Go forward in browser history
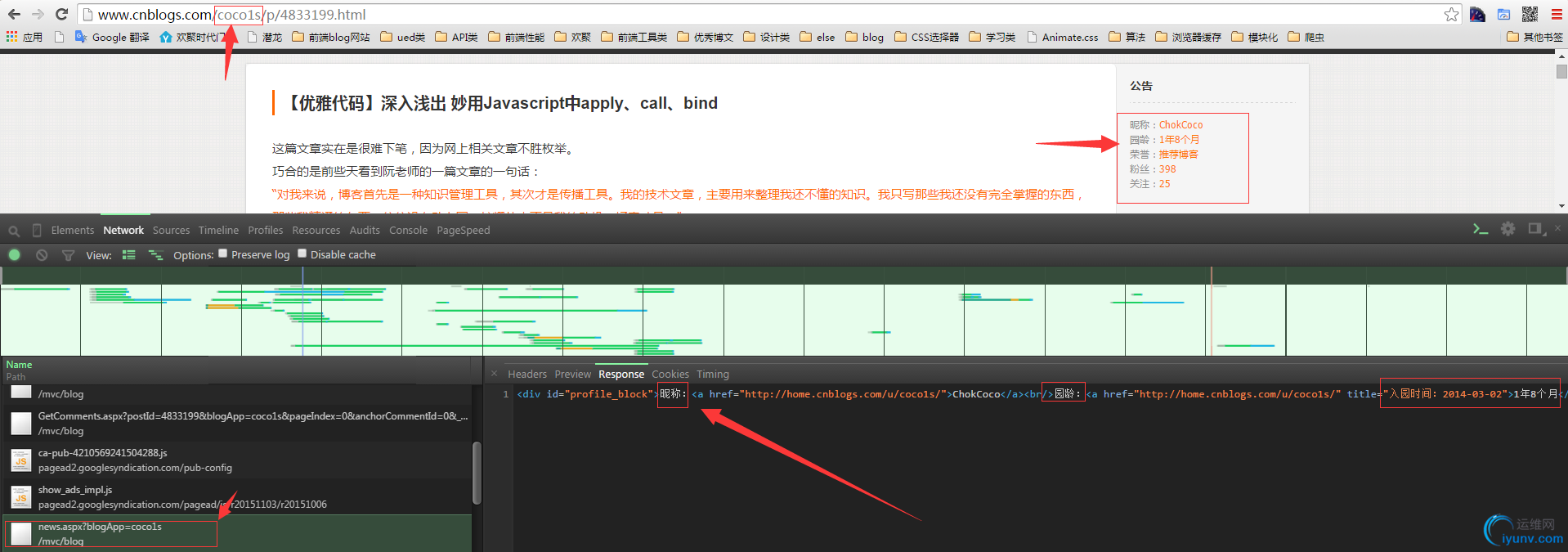The height and width of the screenshot is (552, 1568). pyautogui.click(x=38, y=15)
